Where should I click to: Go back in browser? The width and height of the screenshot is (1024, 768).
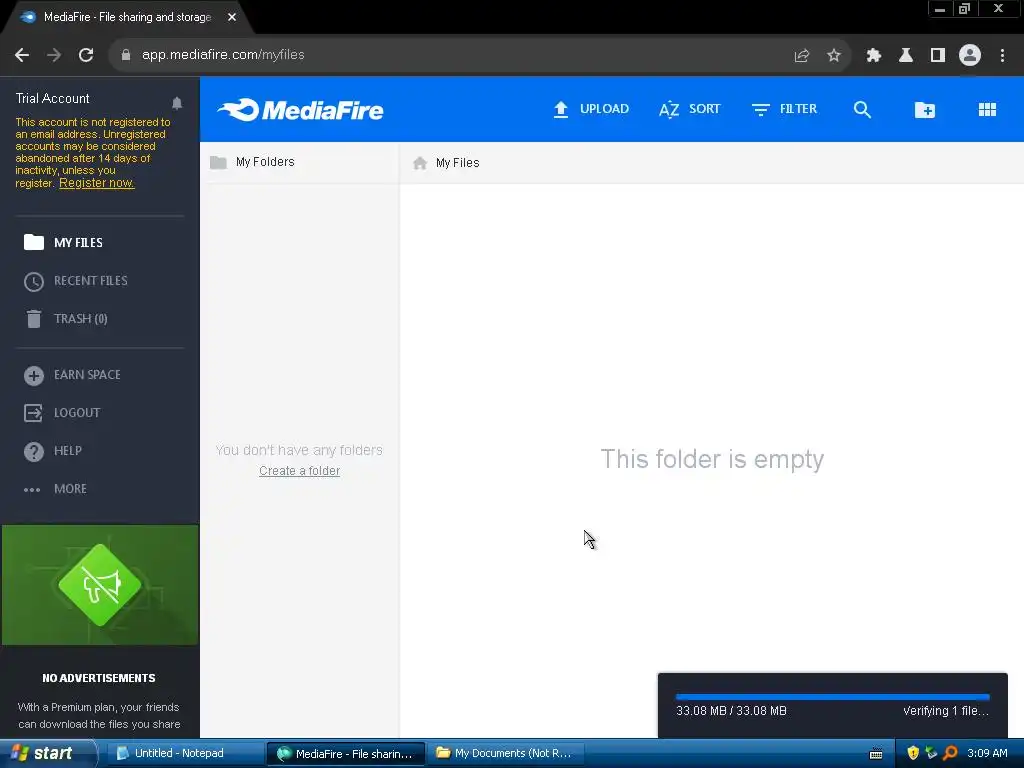(x=22, y=55)
